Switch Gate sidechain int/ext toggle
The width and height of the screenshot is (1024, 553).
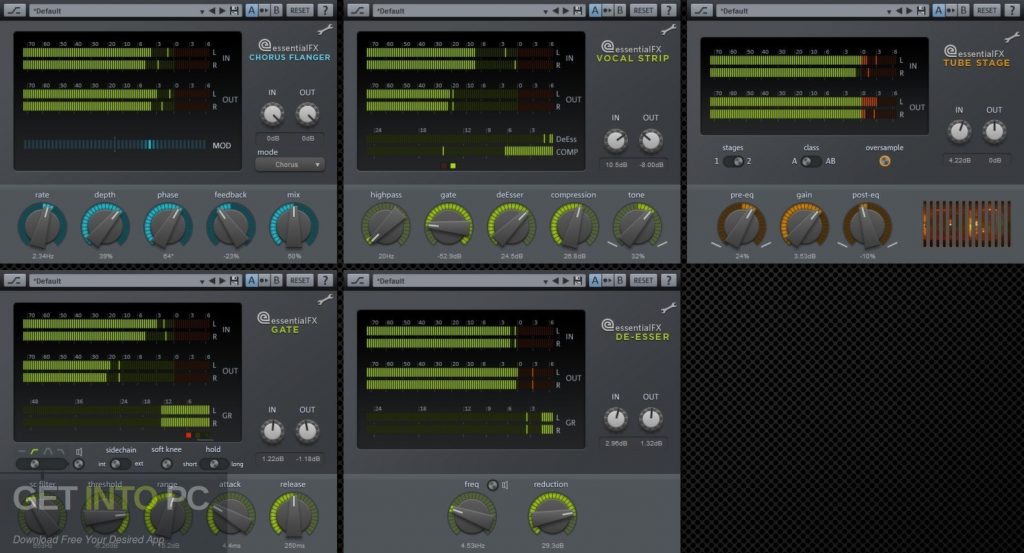coord(120,464)
